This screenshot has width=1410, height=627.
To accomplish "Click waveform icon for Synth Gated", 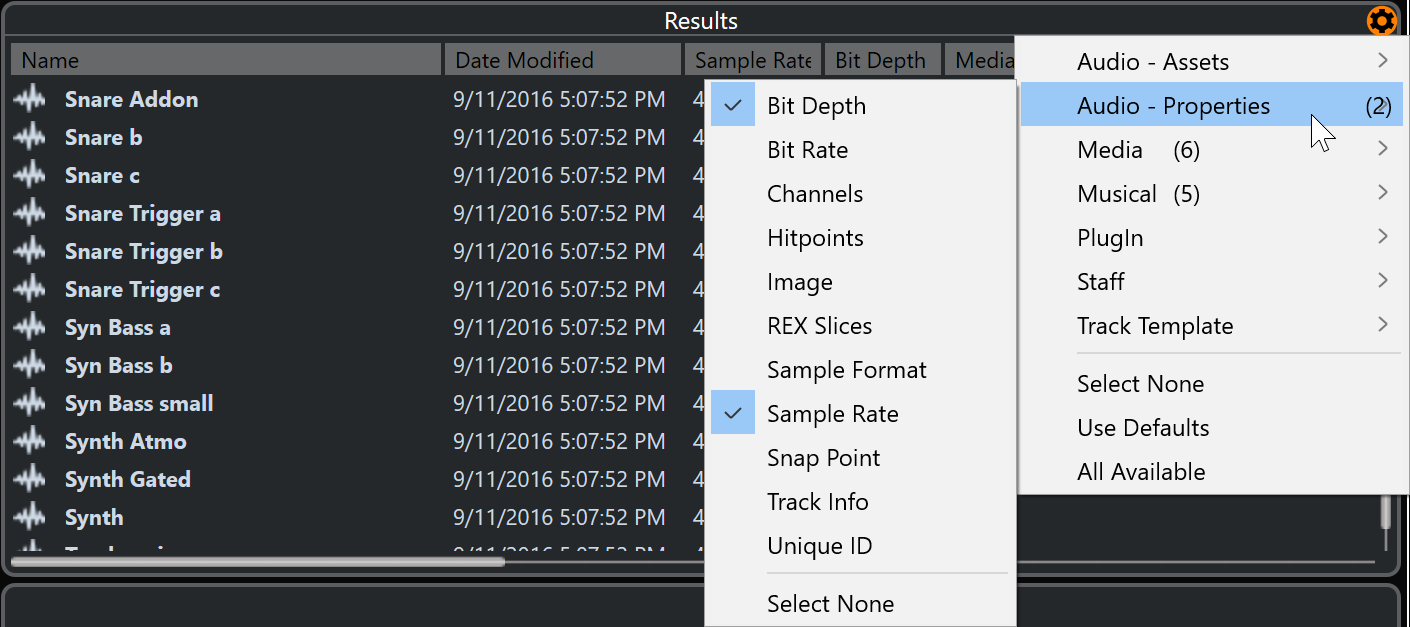I will (31, 479).
